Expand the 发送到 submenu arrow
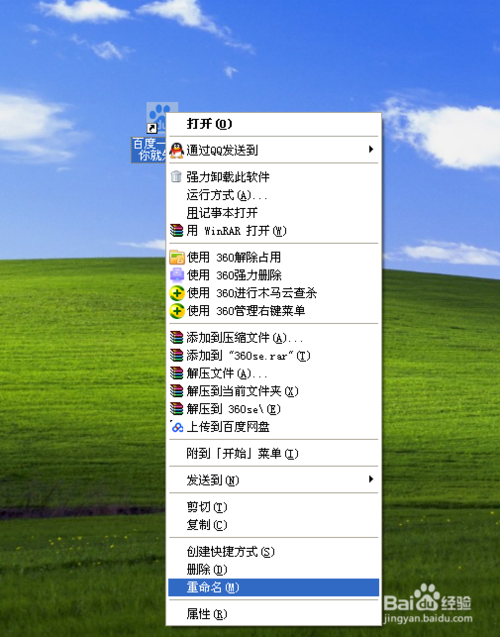This screenshot has height=637, width=500. click(371, 479)
